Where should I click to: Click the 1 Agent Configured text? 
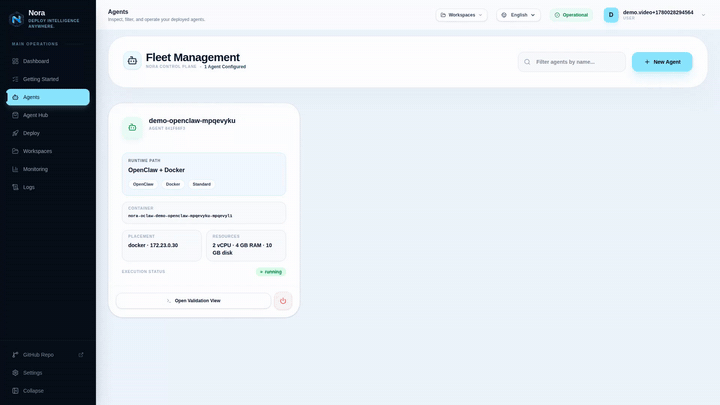[225, 67]
